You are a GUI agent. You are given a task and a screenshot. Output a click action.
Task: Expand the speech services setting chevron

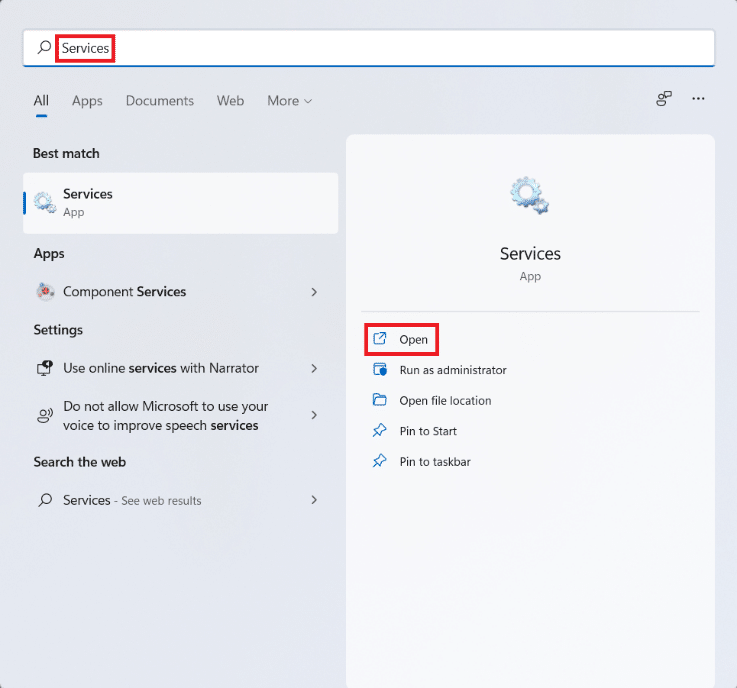click(x=314, y=415)
